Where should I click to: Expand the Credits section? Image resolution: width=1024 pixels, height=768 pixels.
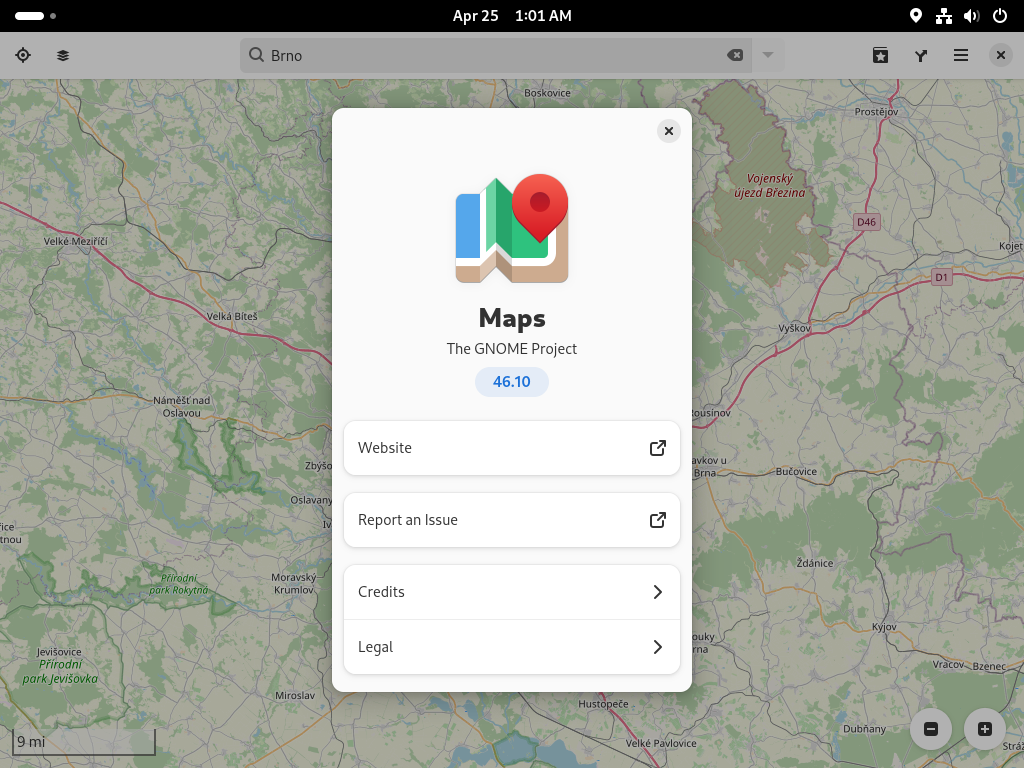(x=512, y=592)
